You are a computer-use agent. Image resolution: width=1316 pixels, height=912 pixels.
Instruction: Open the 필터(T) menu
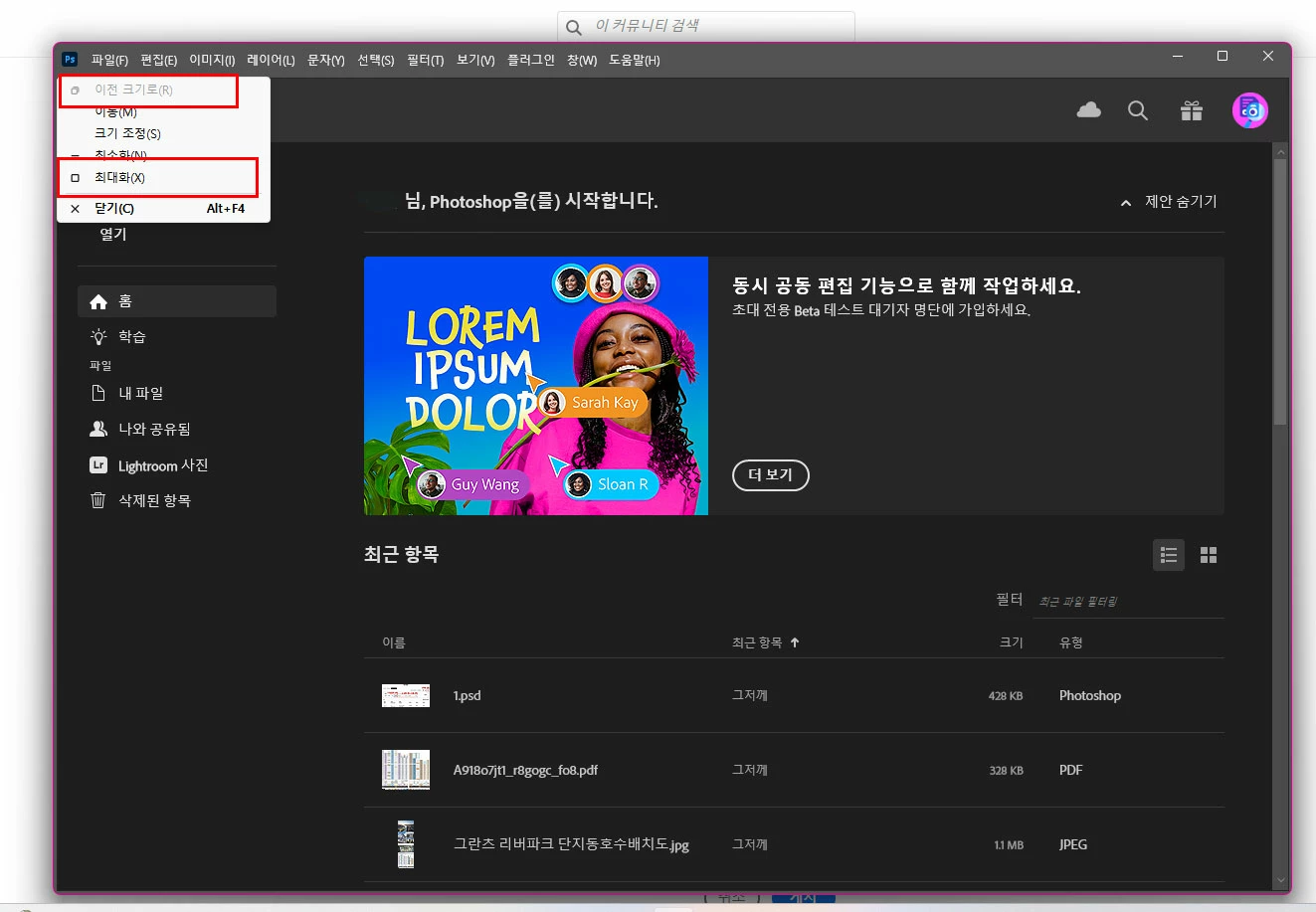click(x=425, y=61)
